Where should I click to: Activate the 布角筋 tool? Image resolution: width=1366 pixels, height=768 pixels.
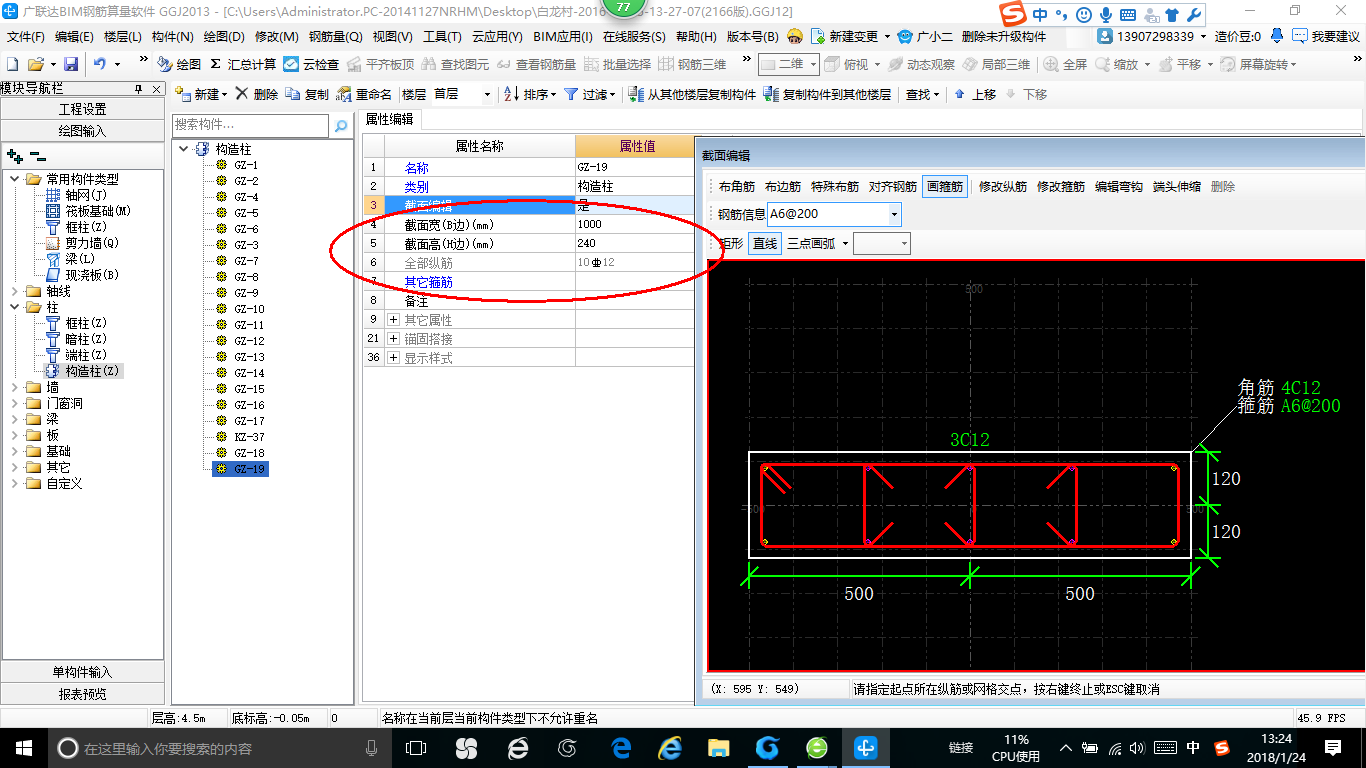[x=737, y=187]
